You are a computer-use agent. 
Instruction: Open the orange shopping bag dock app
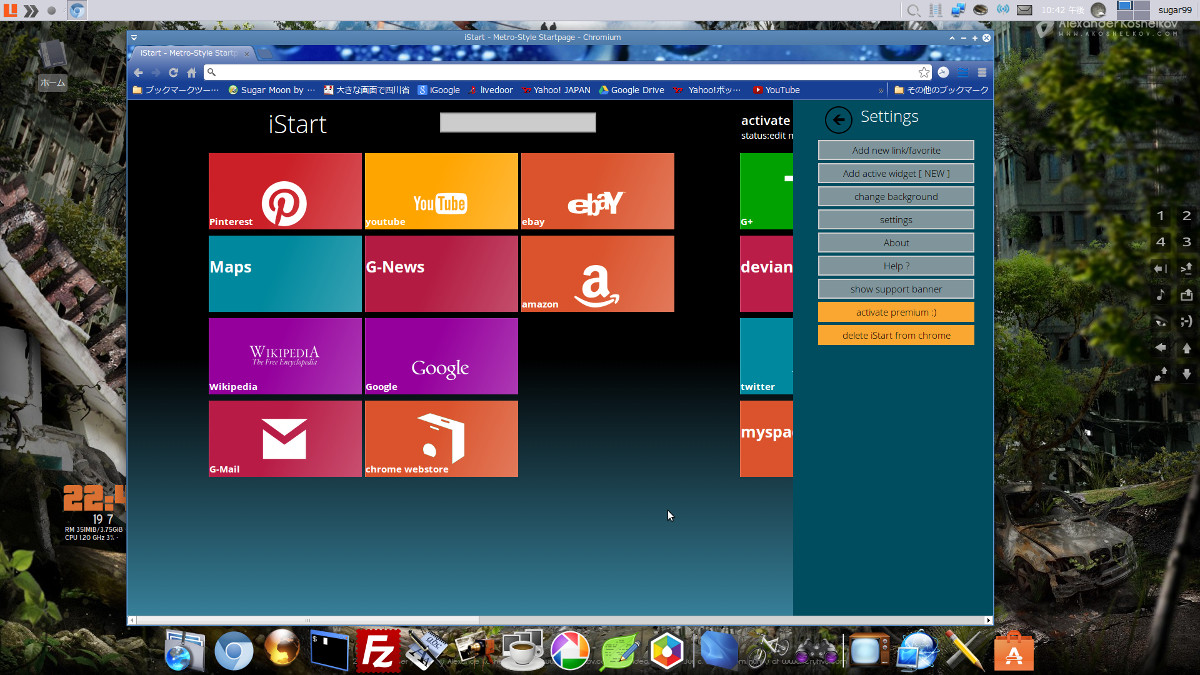click(x=1013, y=651)
